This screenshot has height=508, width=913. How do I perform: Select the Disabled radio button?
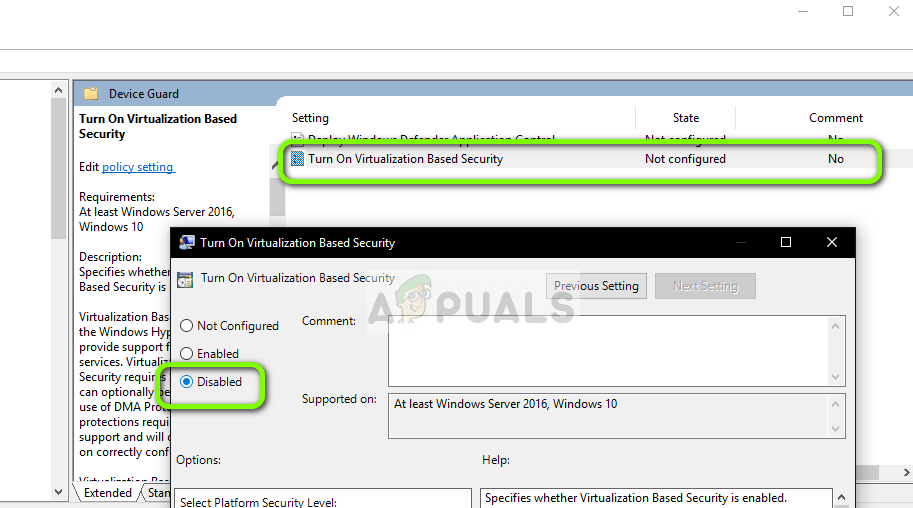pyautogui.click(x=186, y=382)
